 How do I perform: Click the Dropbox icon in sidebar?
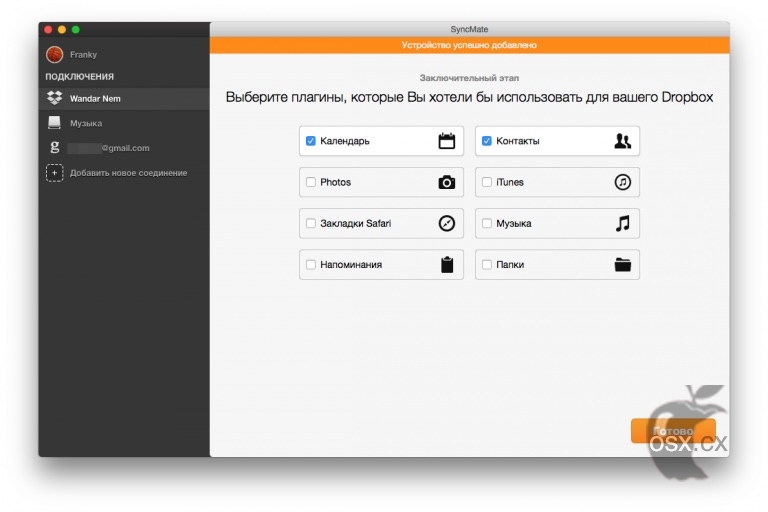pyautogui.click(x=54, y=98)
